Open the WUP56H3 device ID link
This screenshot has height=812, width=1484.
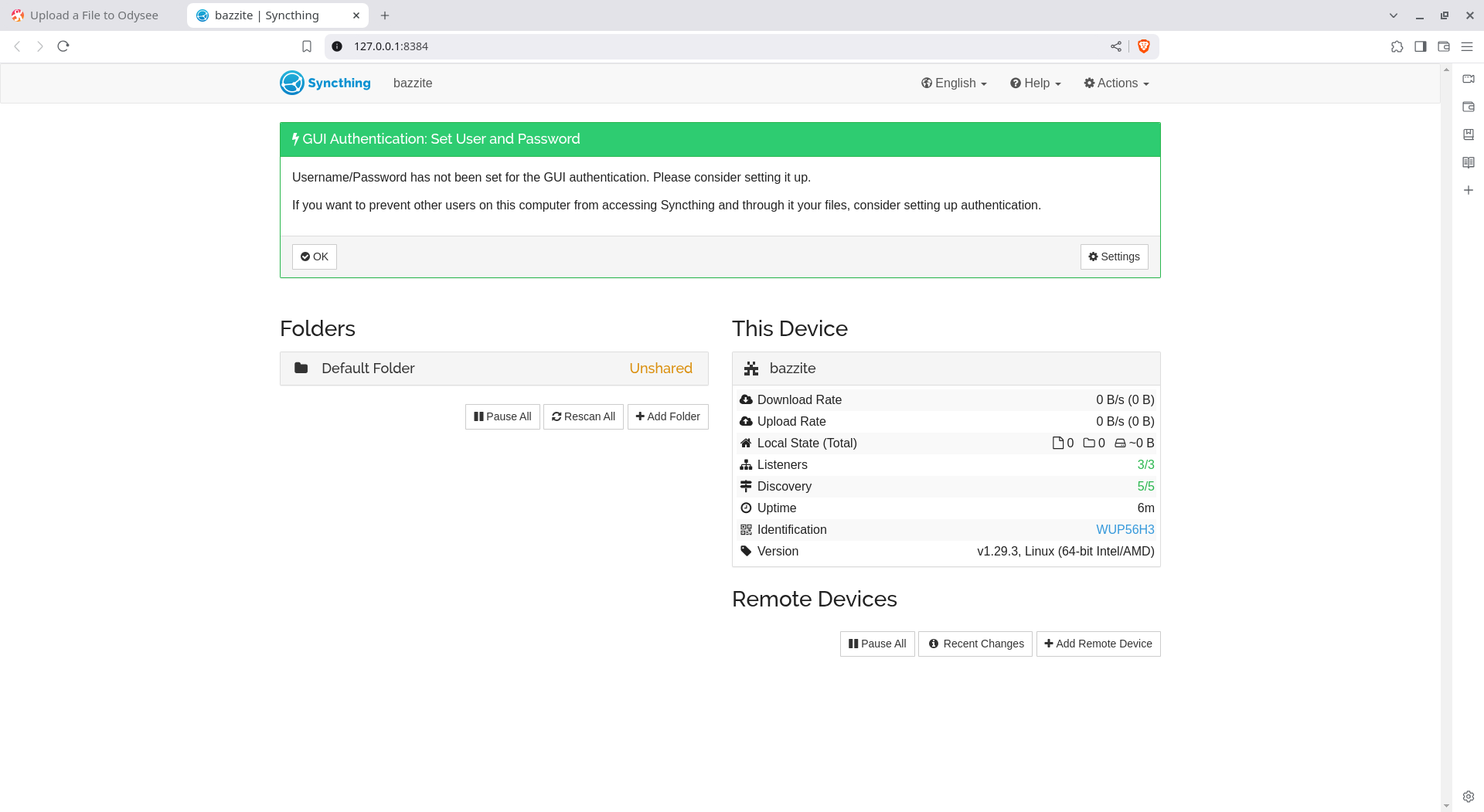(x=1125, y=529)
